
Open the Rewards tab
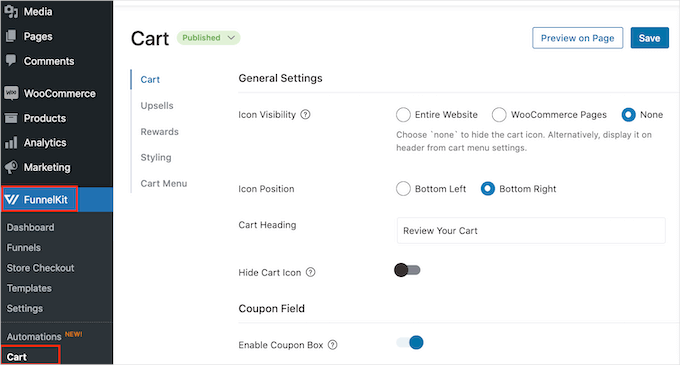pos(159,132)
